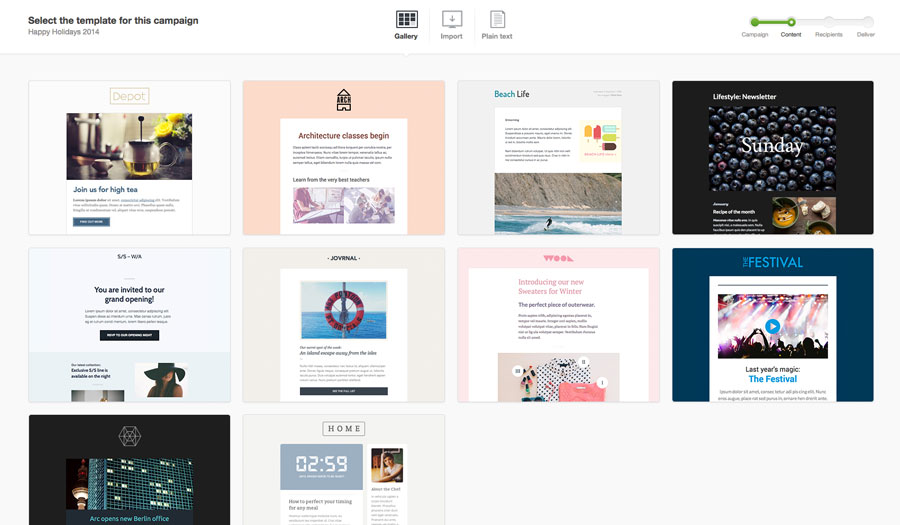This screenshot has height=525, width=900.
Task: Click 'Architecture classes begin' heading
Action: (344, 135)
